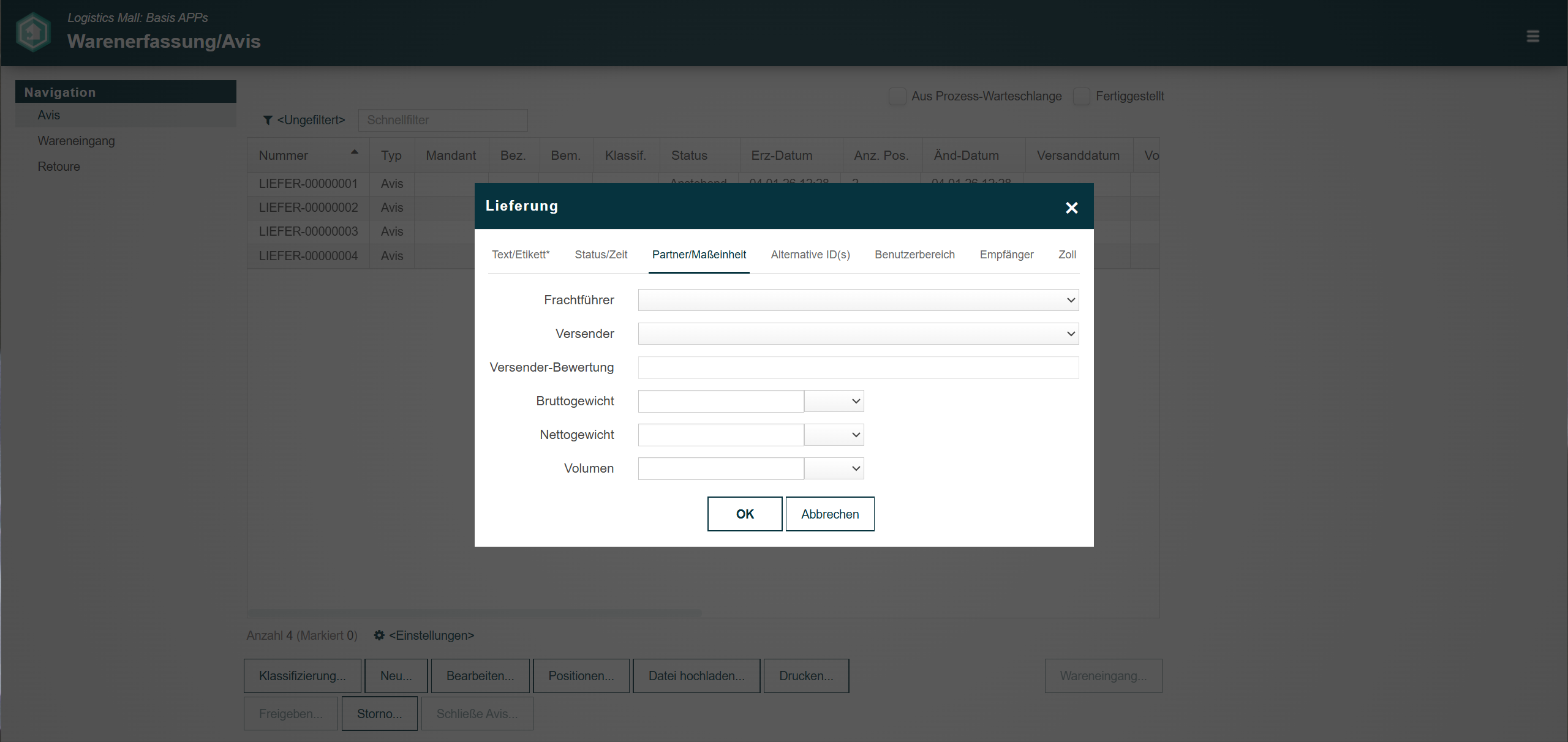The height and width of the screenshot is (742, 1568).
Task: Click the filter funnel icon
Action: pyautogui.click(x=268, y=121)
